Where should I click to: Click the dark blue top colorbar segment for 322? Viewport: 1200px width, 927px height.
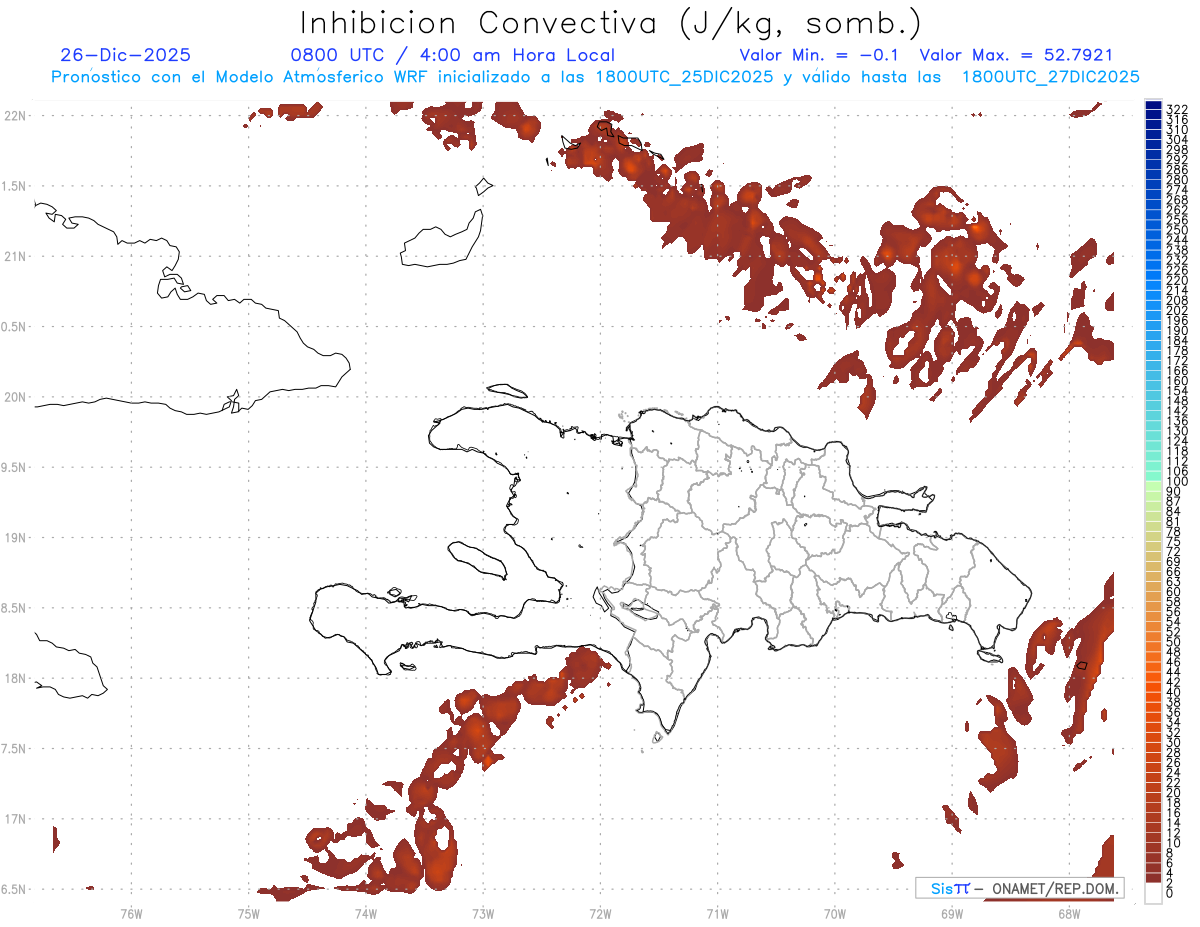[1153, 105]
